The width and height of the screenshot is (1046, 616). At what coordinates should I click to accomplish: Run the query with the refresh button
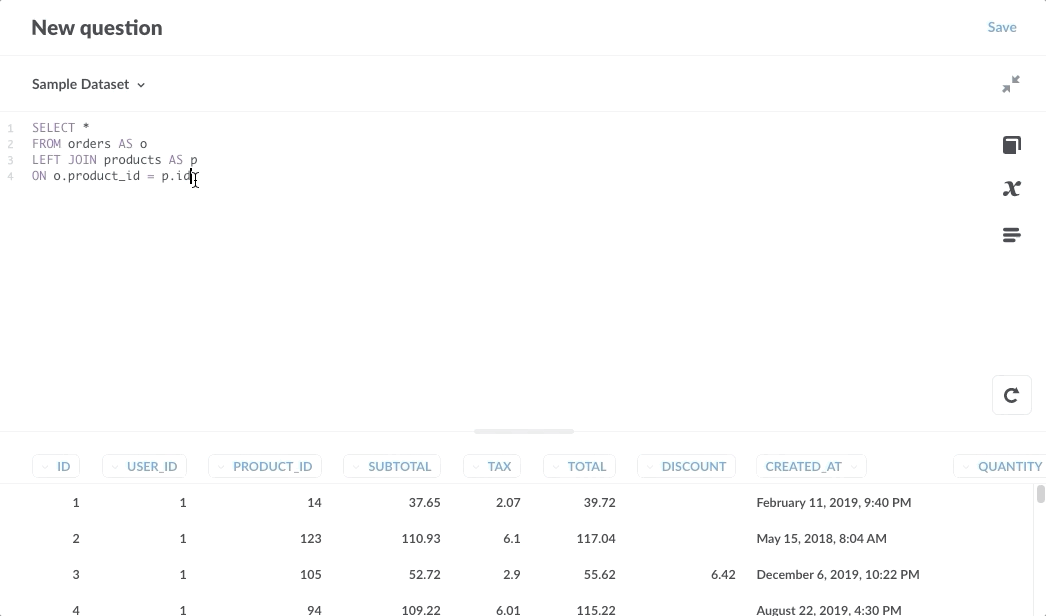coord(1011,395)
